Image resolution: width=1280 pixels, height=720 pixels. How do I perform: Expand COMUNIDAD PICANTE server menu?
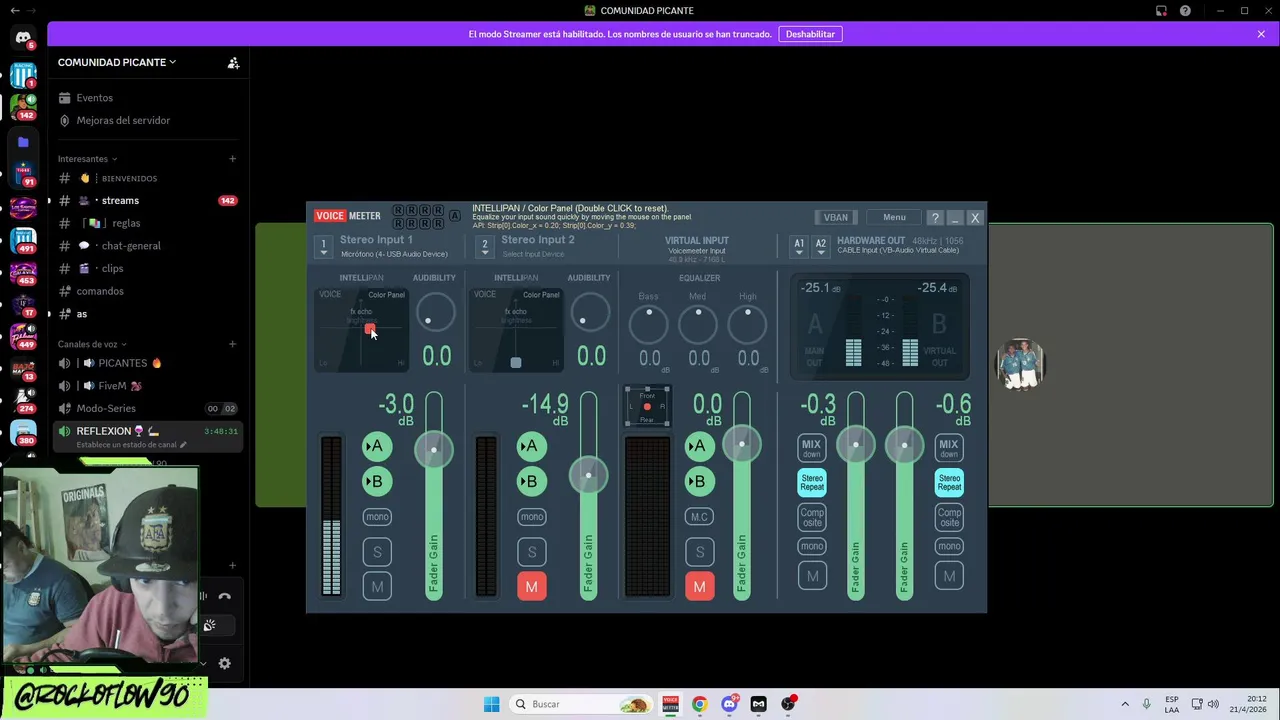[117, 62]
